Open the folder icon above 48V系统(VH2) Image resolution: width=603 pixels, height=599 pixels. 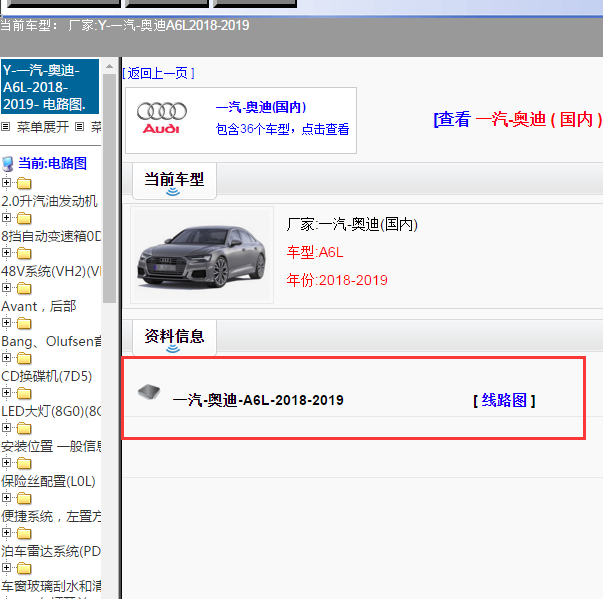coord(24,253)
